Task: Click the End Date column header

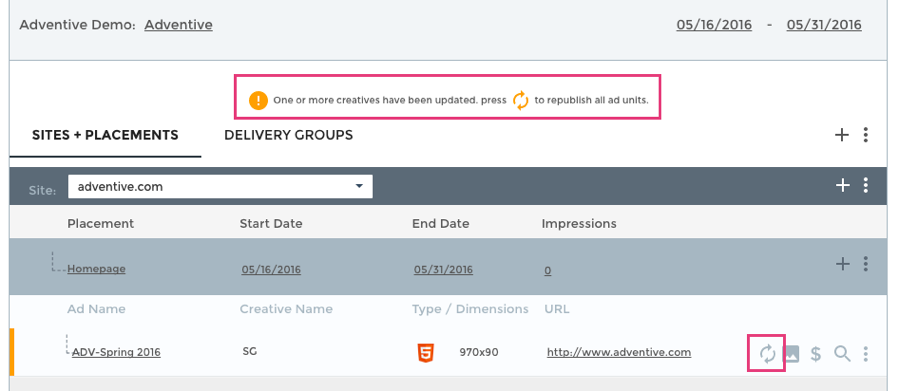Action: click(x=440, y=224)
